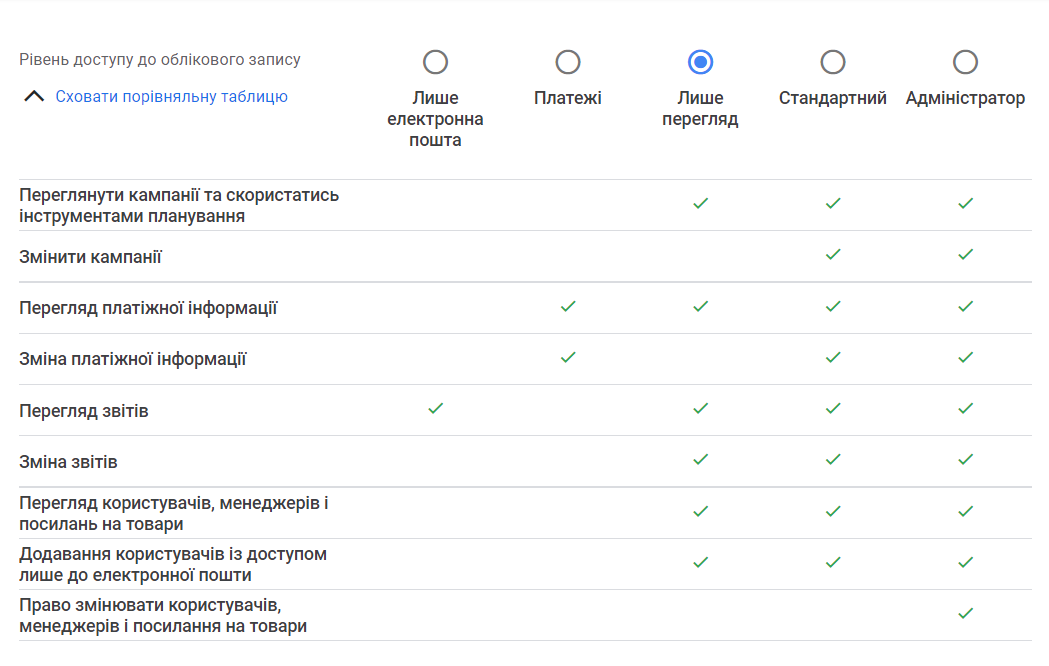Collapse table using the chevron up arrow
The width and height of the screenshot is (1049, 666).
34,96
